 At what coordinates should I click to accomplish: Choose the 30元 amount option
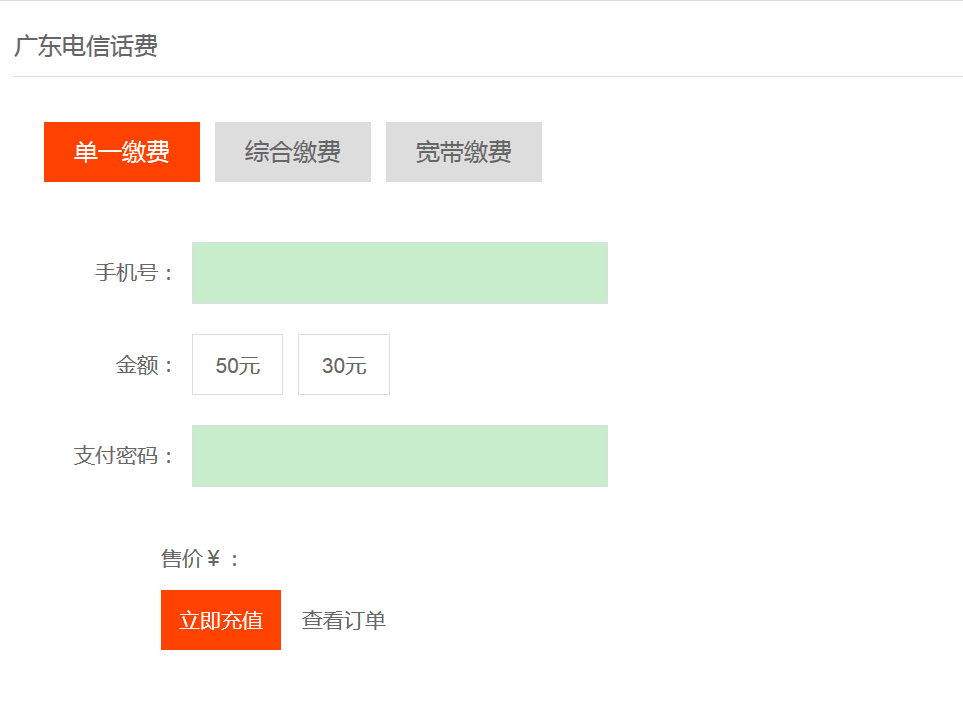pyautogui.click(x=344, y=365)
